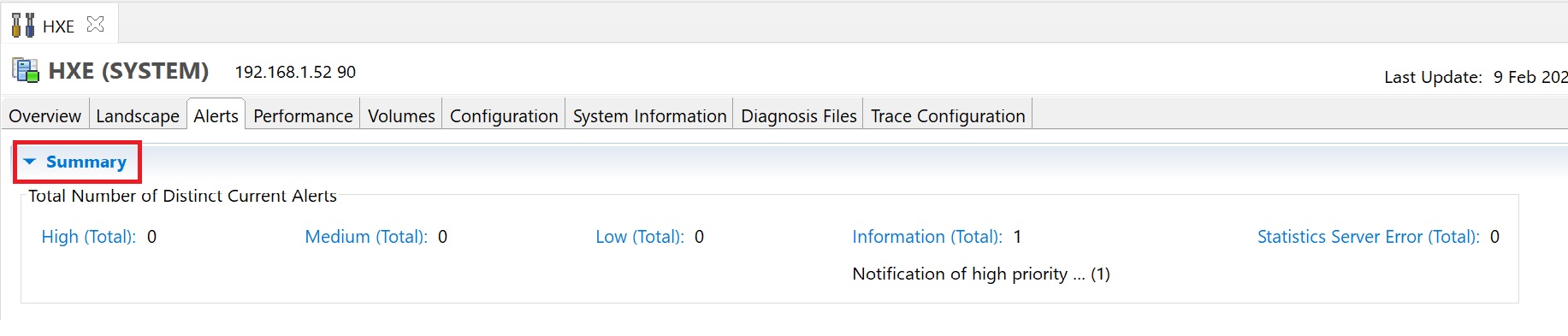The image size is (1568, 336).
Task: Switch to the Overview tab
Action: coord(44,115)
